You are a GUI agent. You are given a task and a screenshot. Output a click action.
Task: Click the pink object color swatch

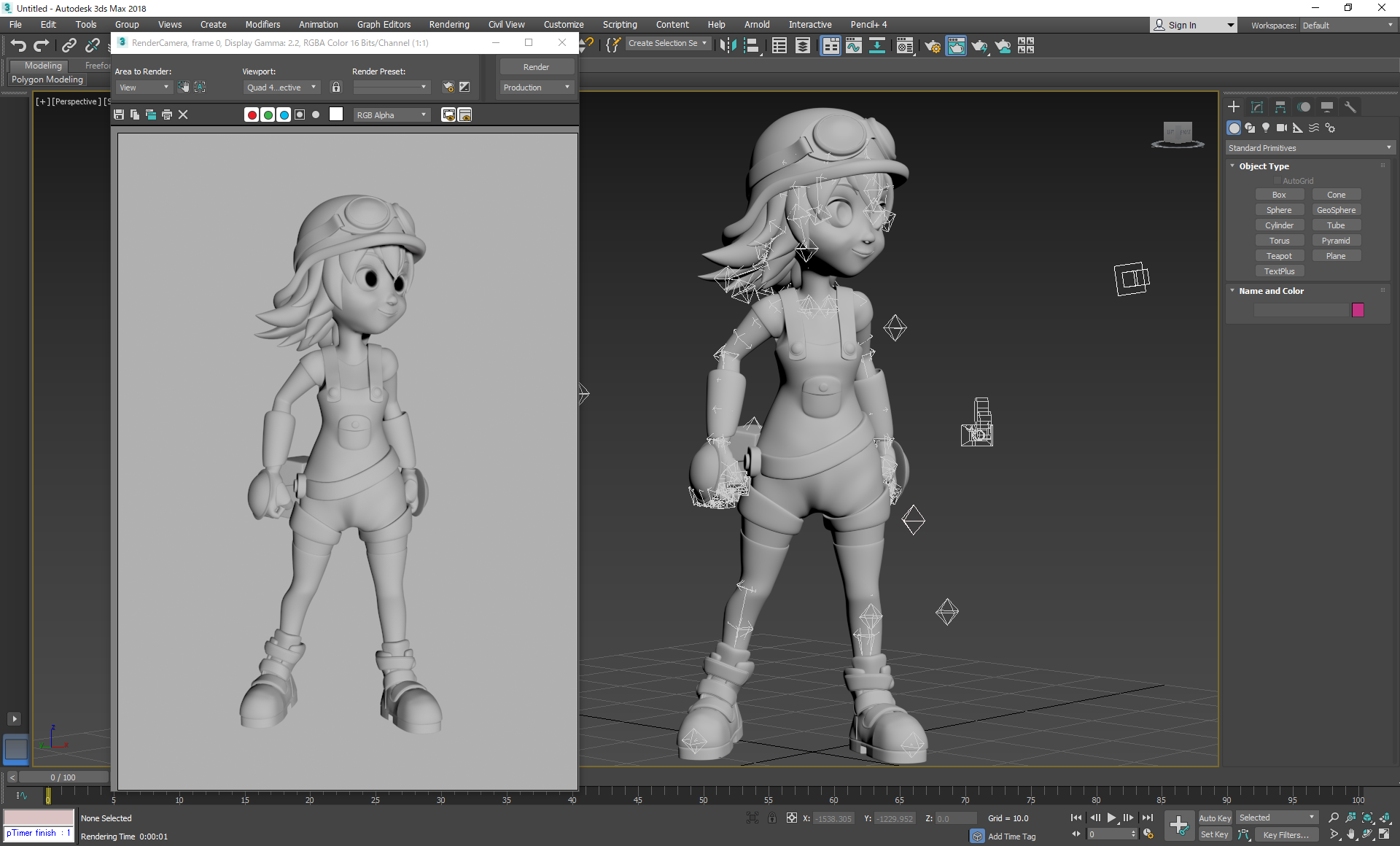pos(1358,310)
